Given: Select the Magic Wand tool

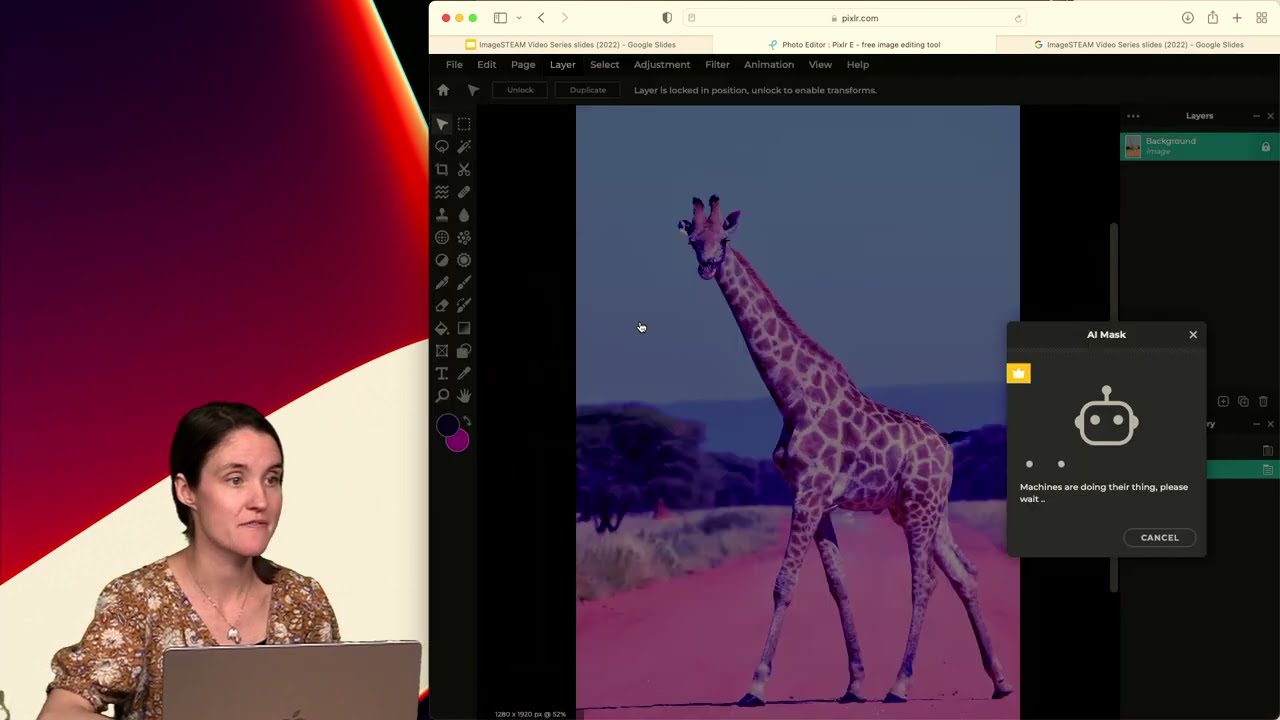Looking at the screenshot, I should click(464, 147).
